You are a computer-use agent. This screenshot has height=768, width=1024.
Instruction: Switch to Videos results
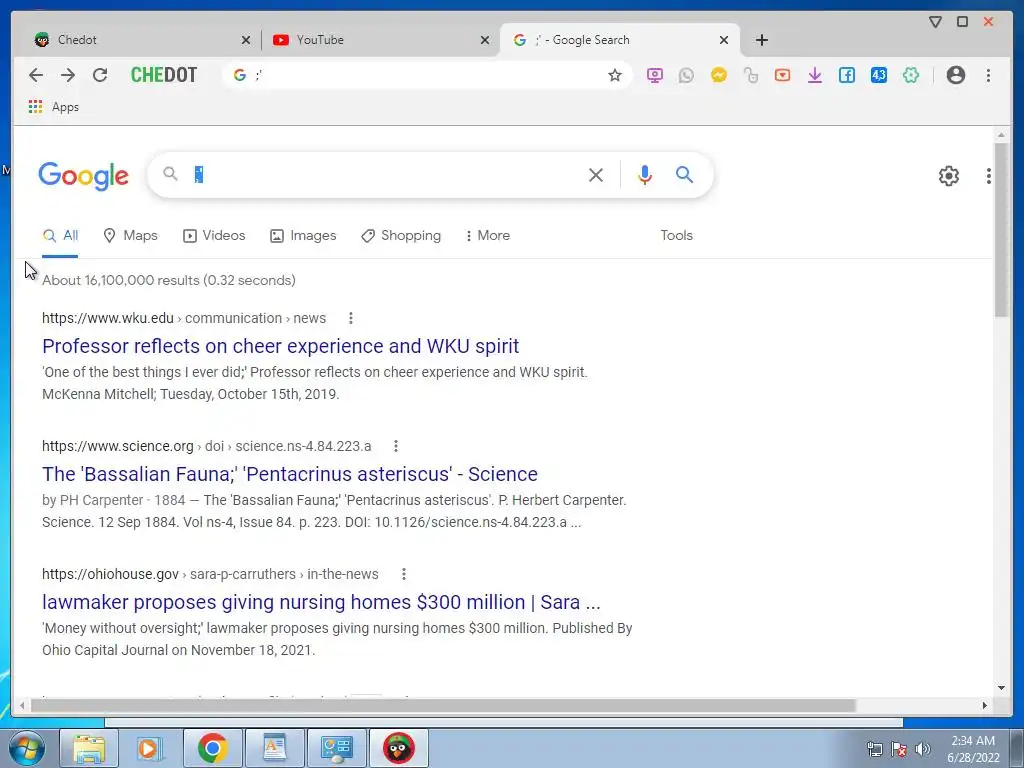click(x=214, y=236)
